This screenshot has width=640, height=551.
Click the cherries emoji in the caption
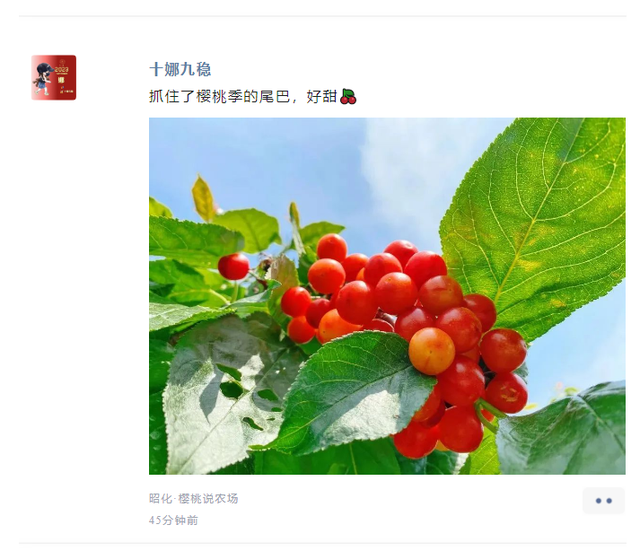[x=348, y=97]
